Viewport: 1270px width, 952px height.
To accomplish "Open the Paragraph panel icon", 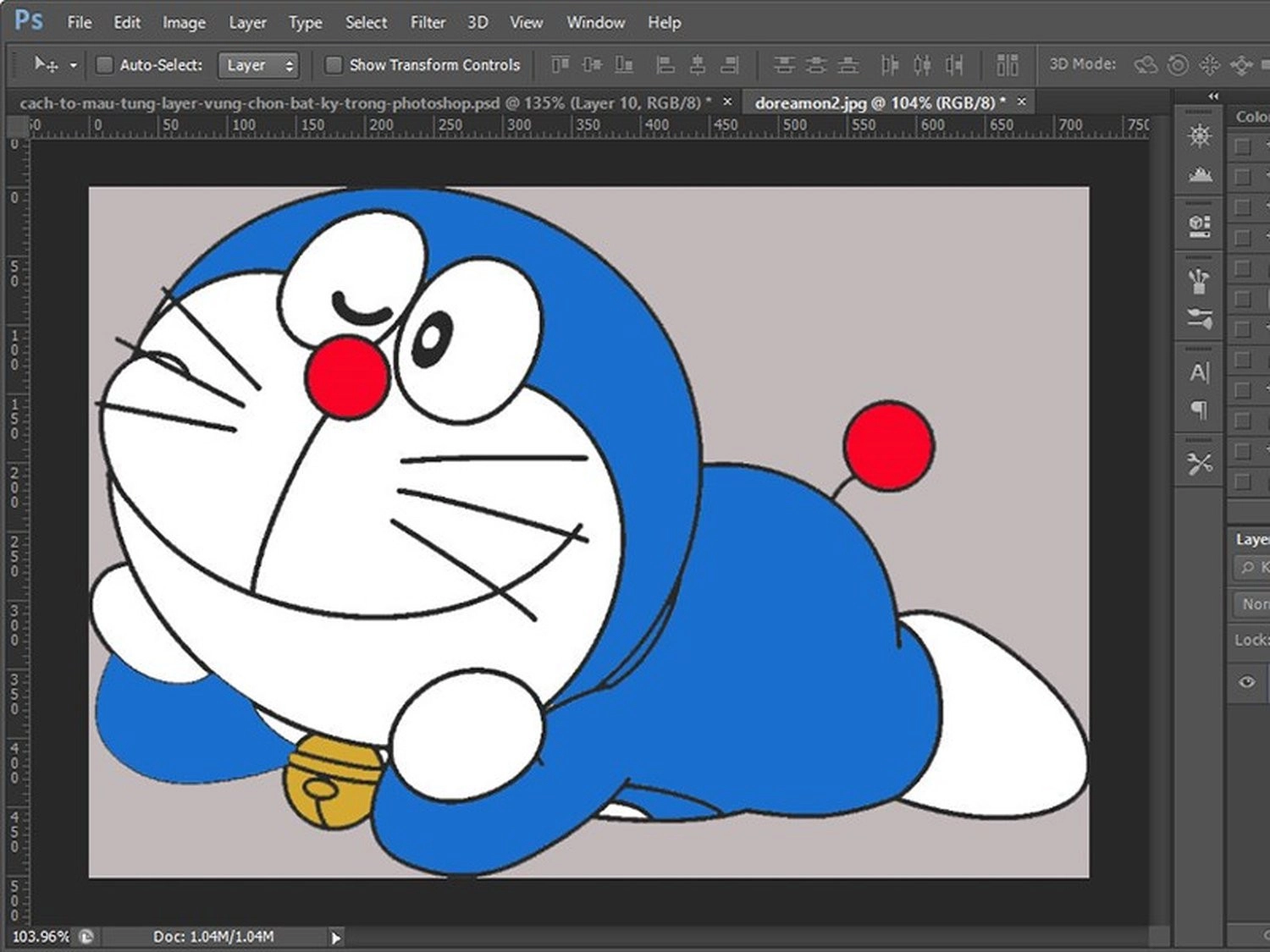I will pos(1199,410).
